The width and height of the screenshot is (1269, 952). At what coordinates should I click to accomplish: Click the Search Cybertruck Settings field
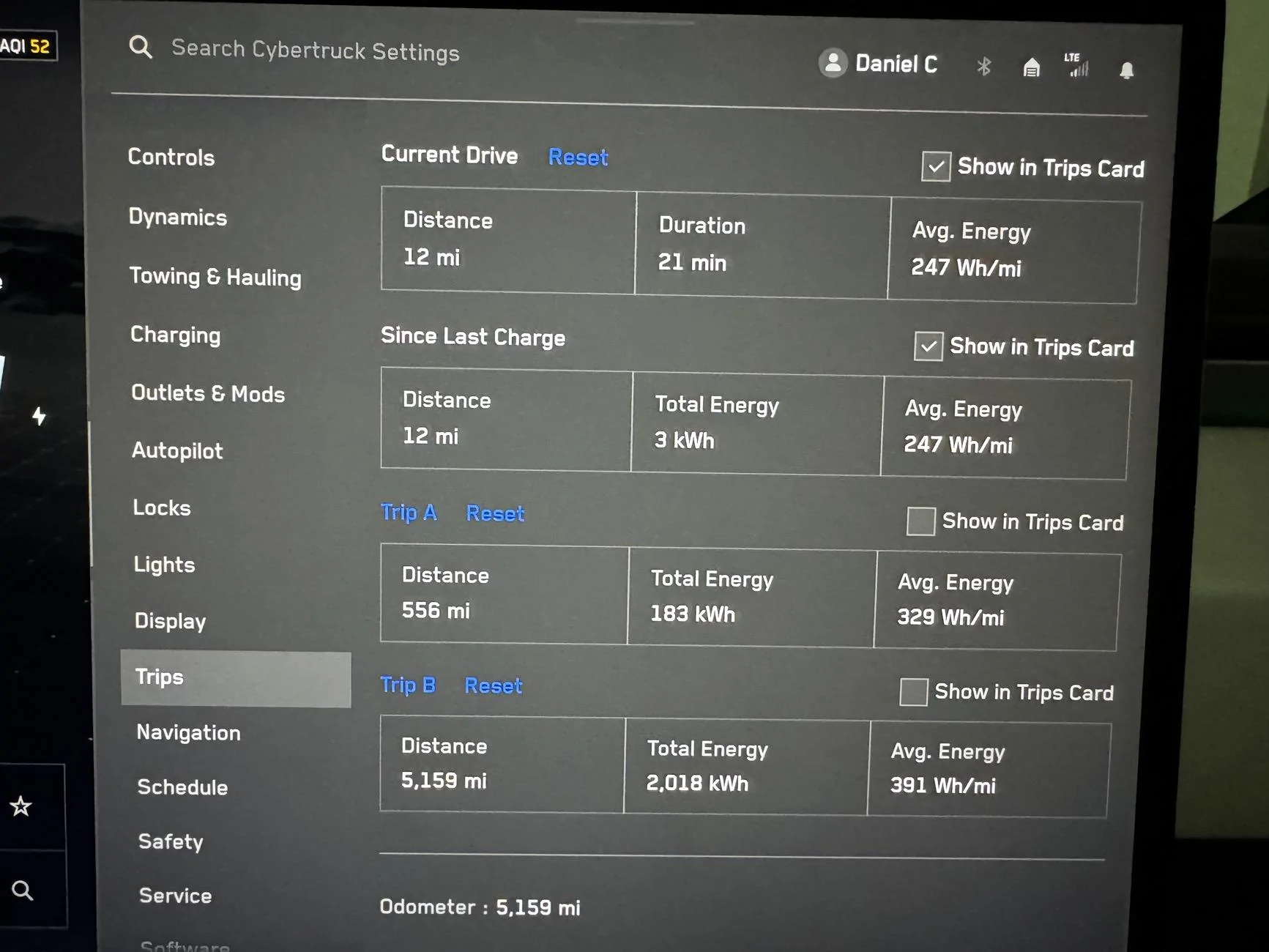pyautogui.click(x=315, y=51)
